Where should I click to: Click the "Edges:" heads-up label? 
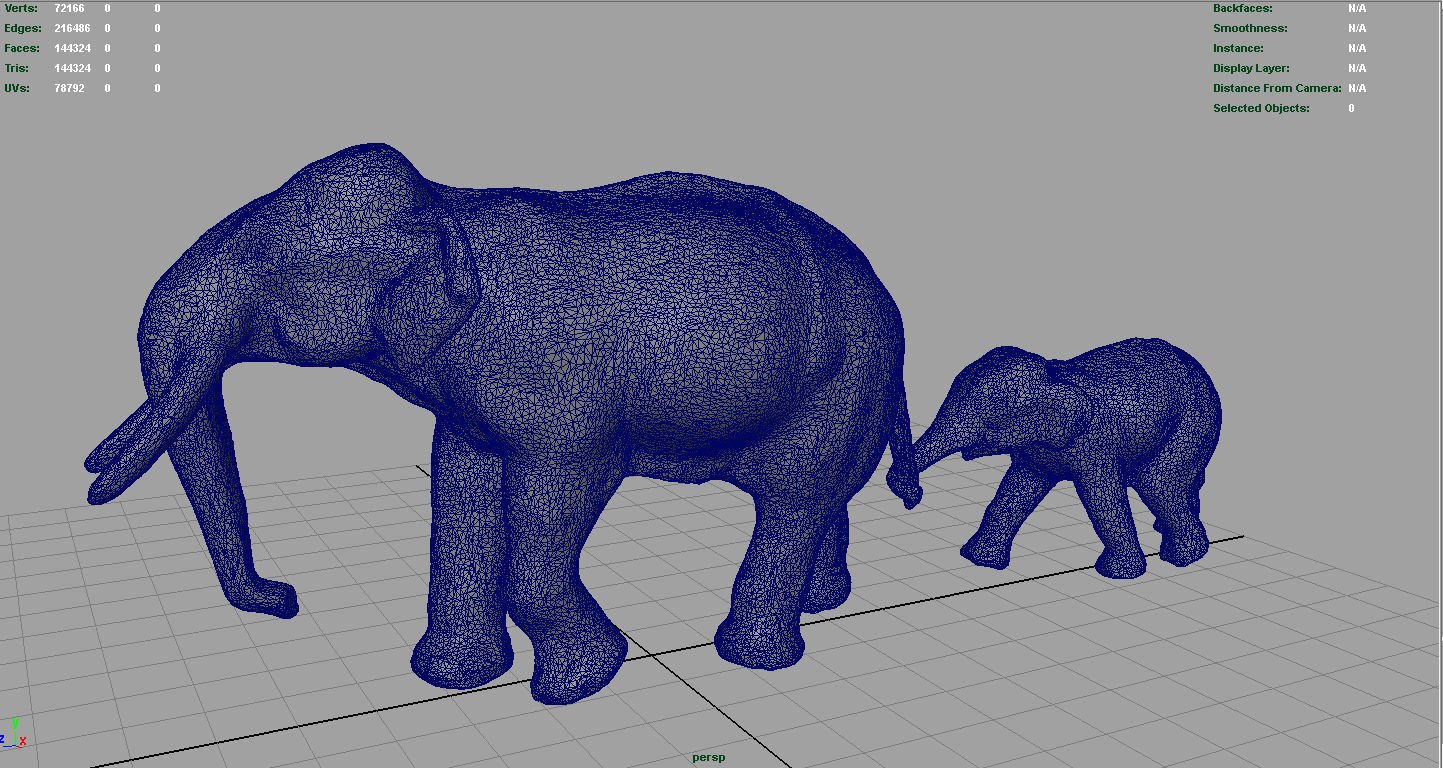23,28
